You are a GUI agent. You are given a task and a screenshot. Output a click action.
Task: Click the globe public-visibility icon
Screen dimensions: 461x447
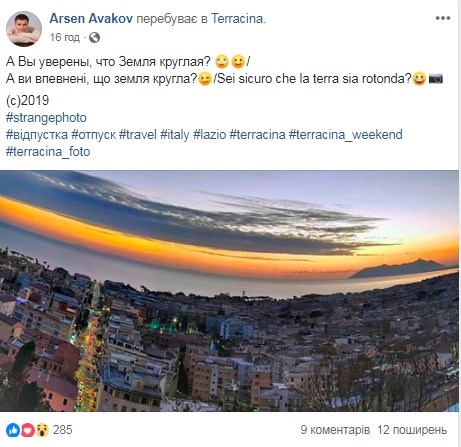tap(95, 37)
